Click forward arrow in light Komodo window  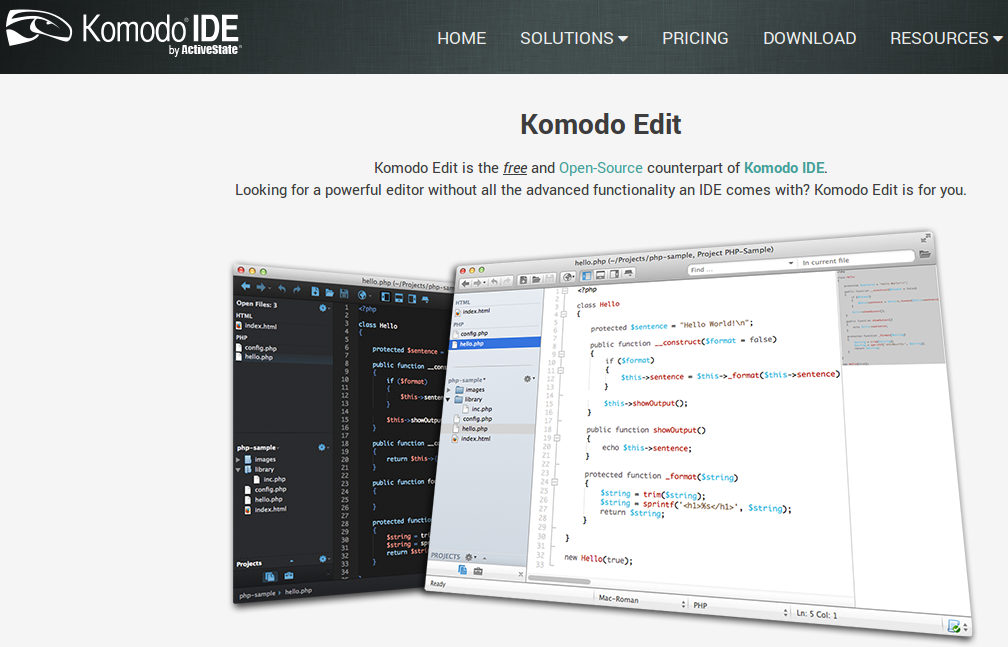point(480,282)
